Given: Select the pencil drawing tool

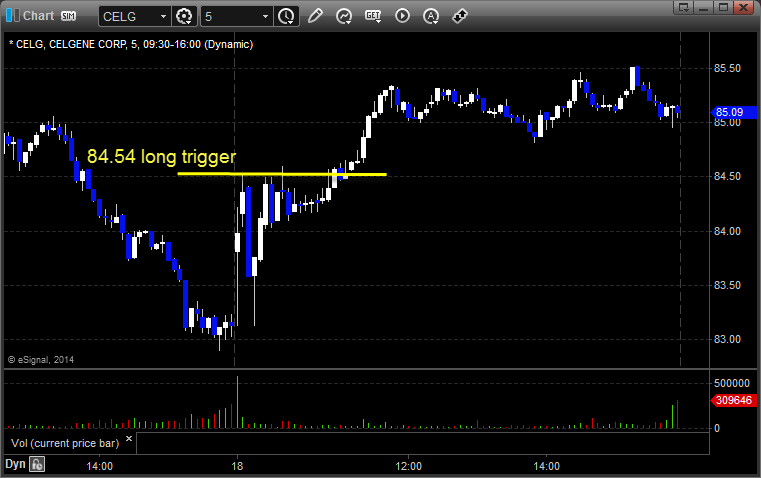Looking at the screenshot, I should [315, 16].
